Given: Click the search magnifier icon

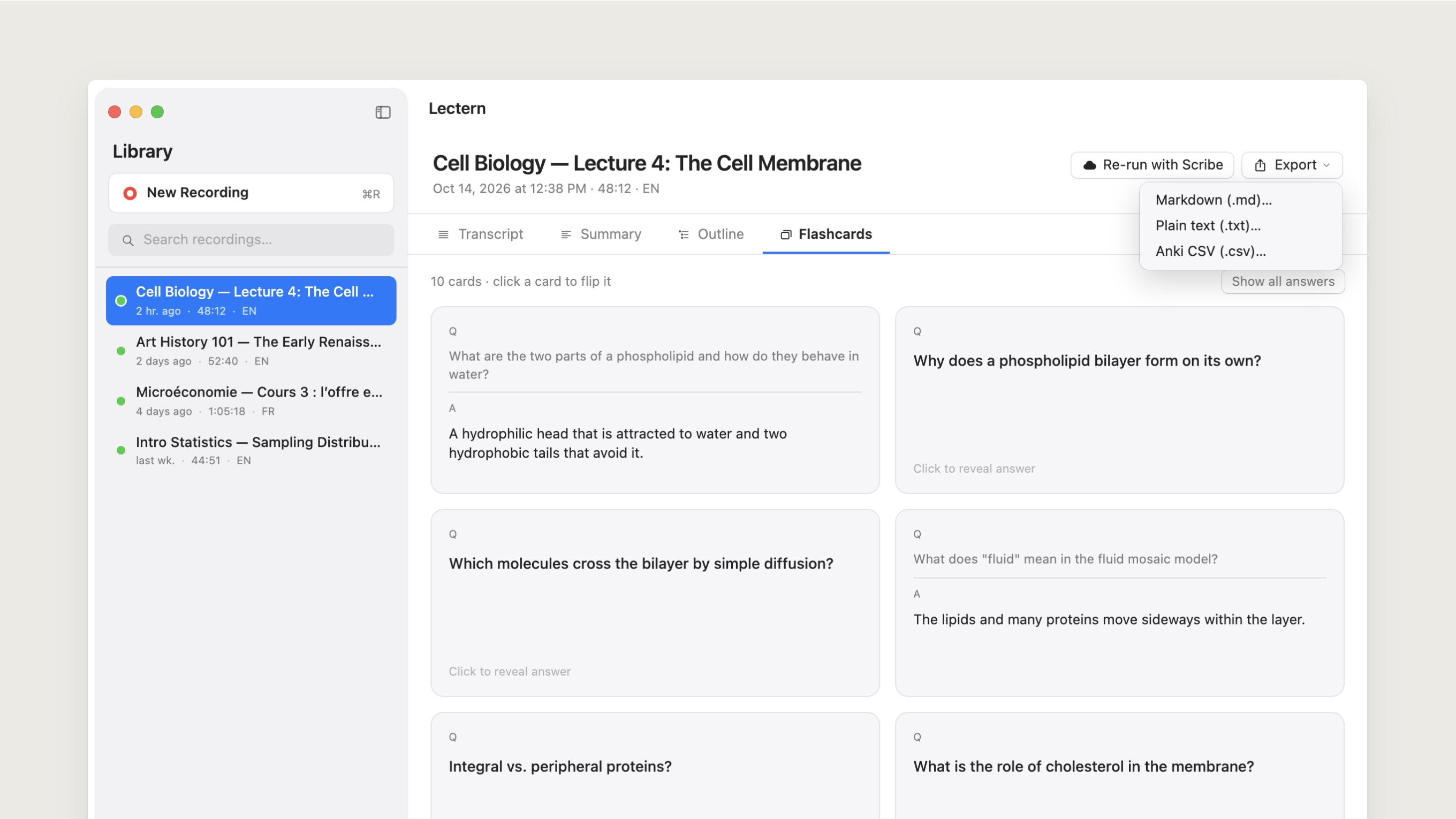Looking at the screenshot, I should (x=128, y=240).
